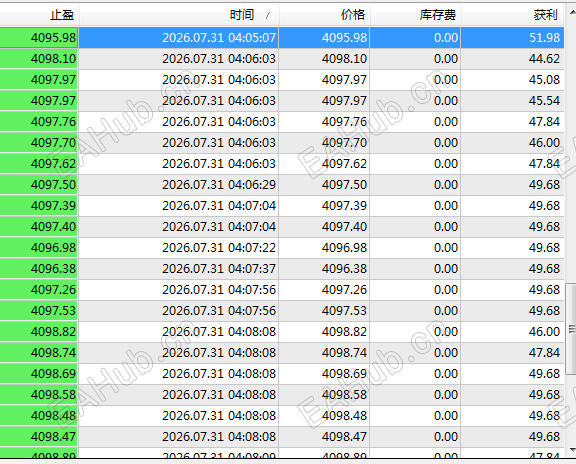Image resolution: width=576 pixels, height=464 pixels.
Task: Select the row with time 04:05:07
Action: pos(282,37)
